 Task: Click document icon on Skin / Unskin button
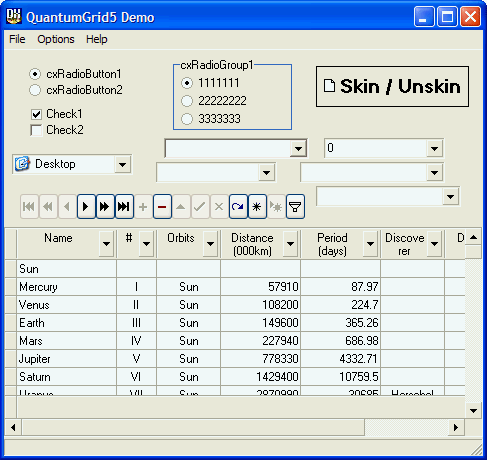pyautogui.click(x=329, y=86)
